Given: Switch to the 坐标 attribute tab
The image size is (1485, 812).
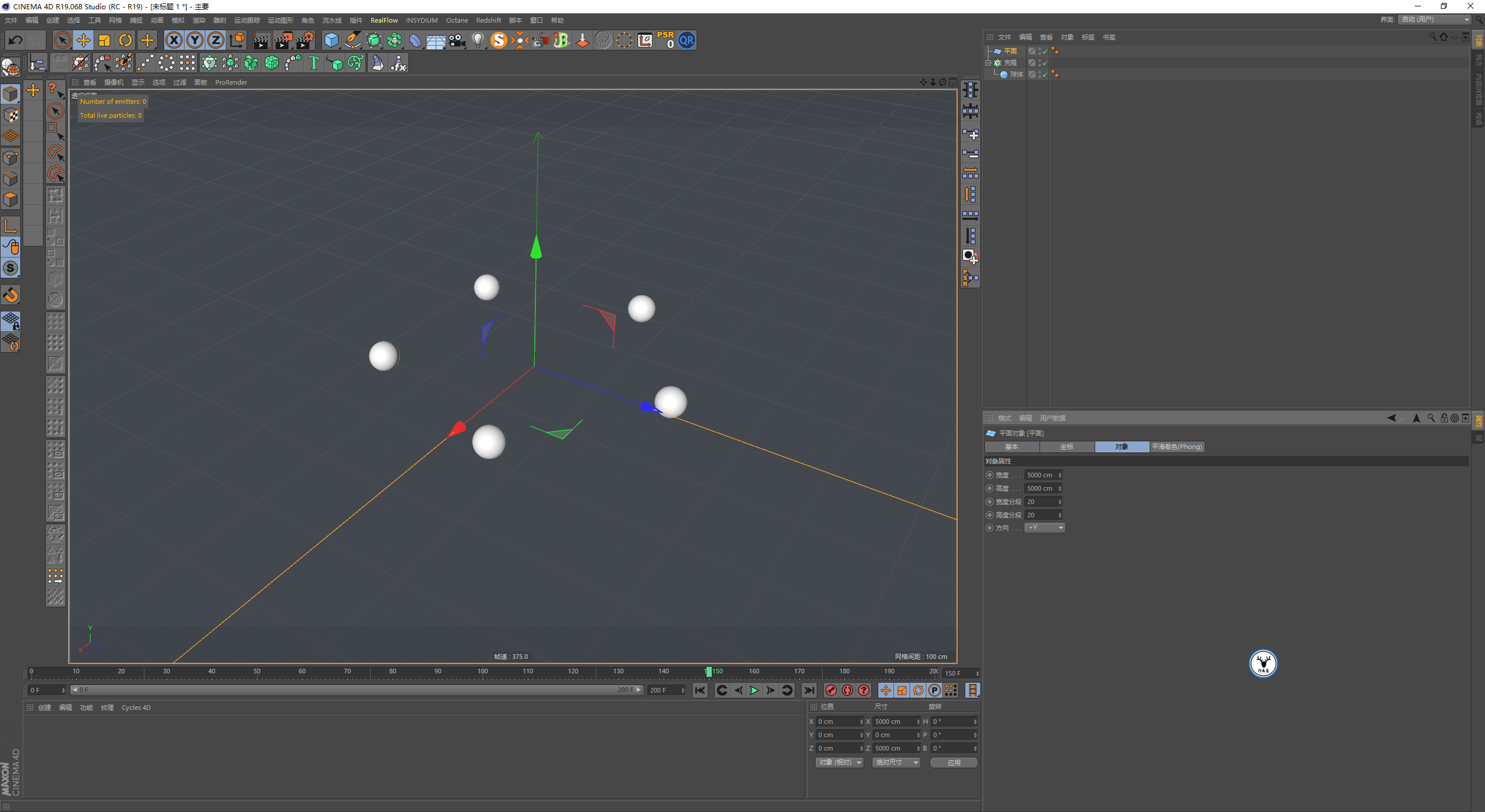Looking at the screenshot, I should click(1067, 447).
